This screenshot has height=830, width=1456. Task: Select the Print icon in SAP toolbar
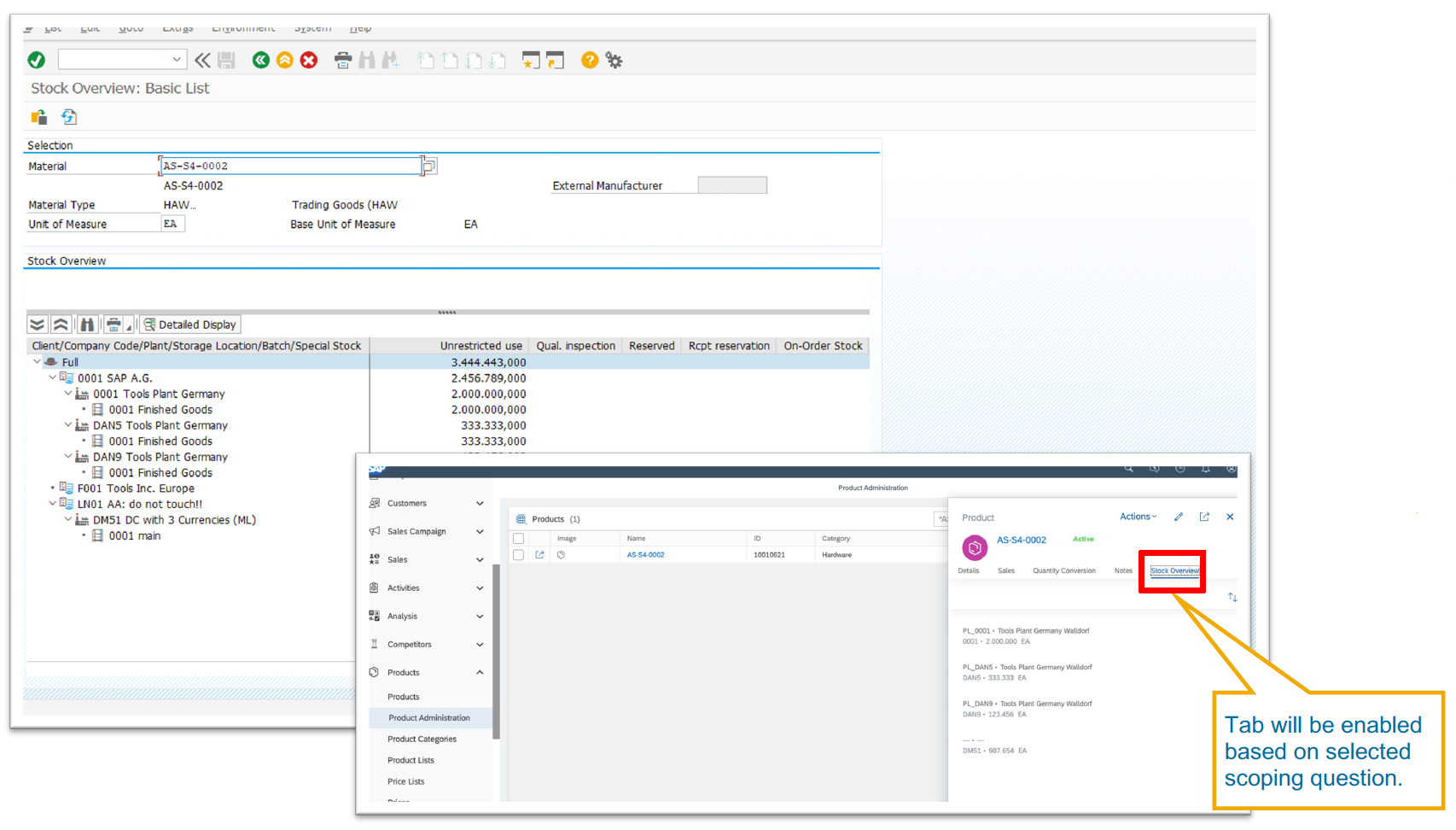click(342, 60)
